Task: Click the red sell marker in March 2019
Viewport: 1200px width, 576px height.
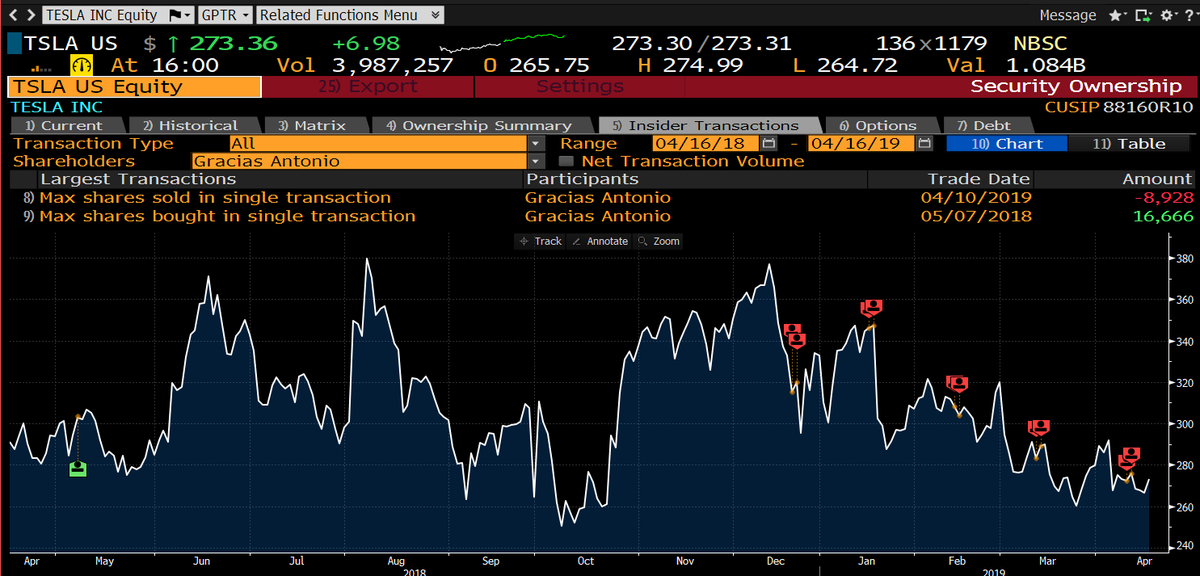Action: (x=1039, y=429)
